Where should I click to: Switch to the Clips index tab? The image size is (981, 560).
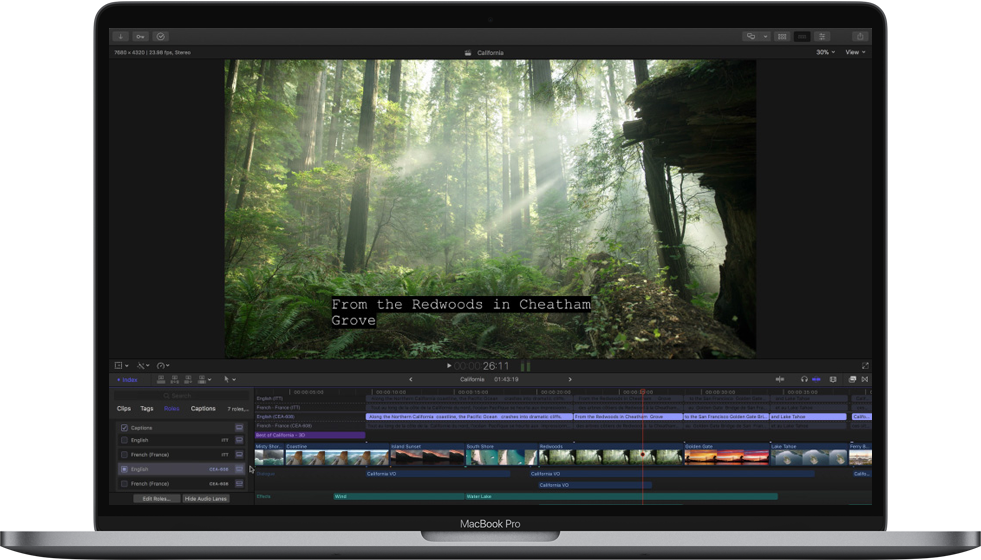pyautogui.click(x=124, y=409)
